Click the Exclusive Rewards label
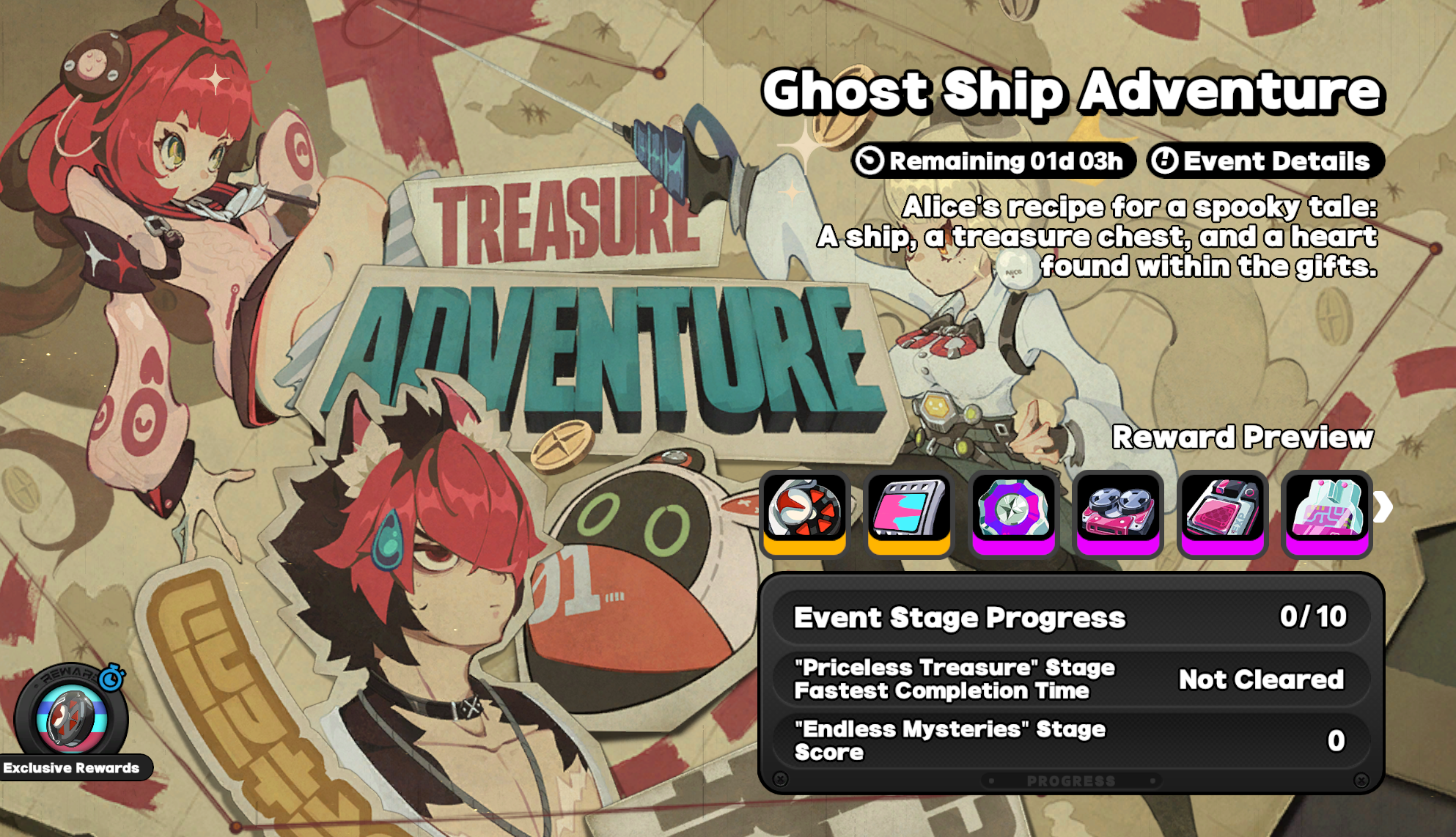This screenshot has height=837, width=1456. (x=71, y=768)
